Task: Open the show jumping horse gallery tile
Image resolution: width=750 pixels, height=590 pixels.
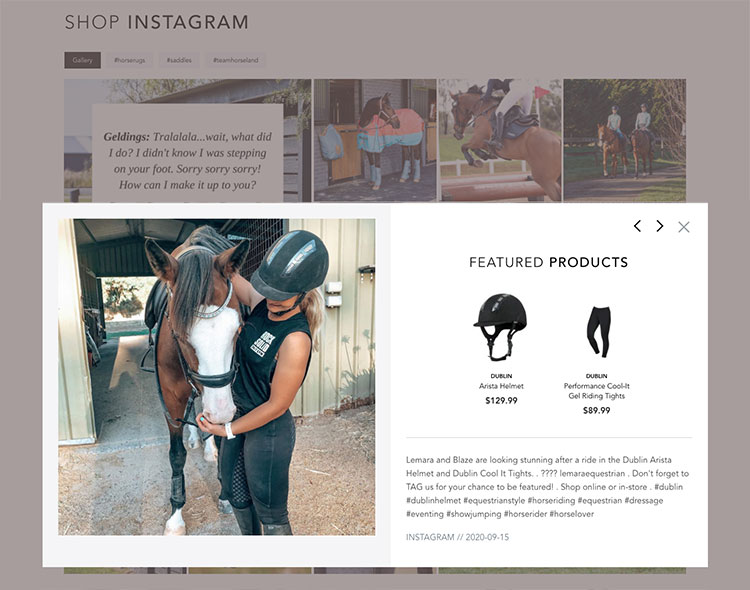Action: pyautogui.click(x=499, y=141)
